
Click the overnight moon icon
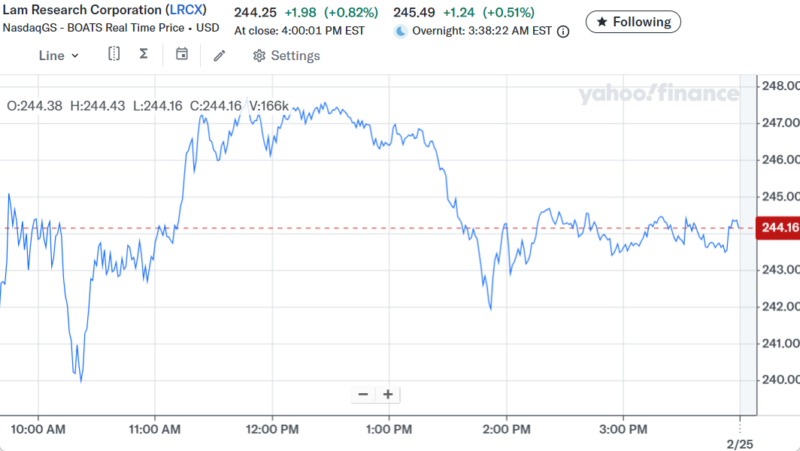pos(401,31)
